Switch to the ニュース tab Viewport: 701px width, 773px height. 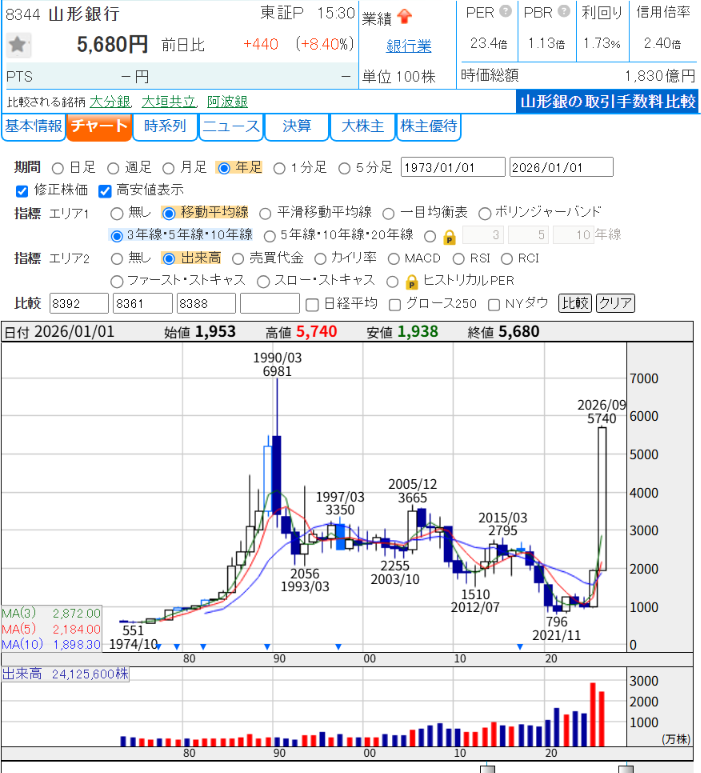point(231,127)
